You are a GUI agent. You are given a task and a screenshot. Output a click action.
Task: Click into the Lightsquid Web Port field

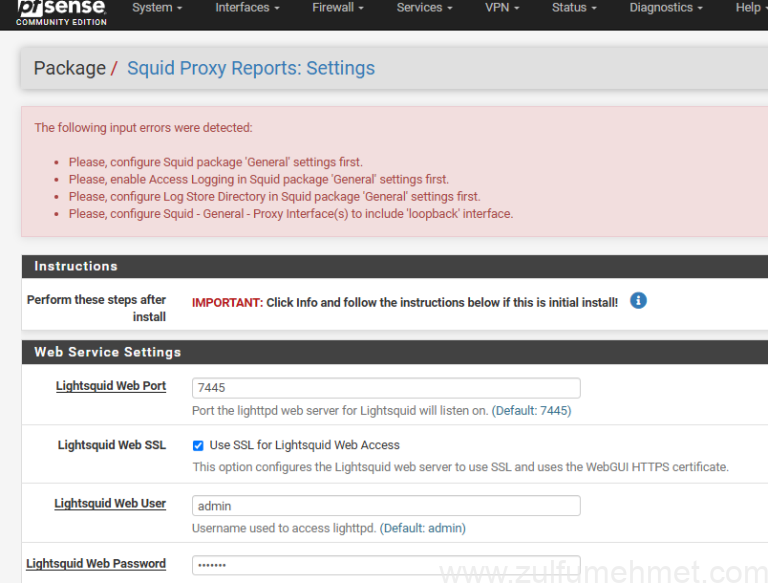click(386, 388)
